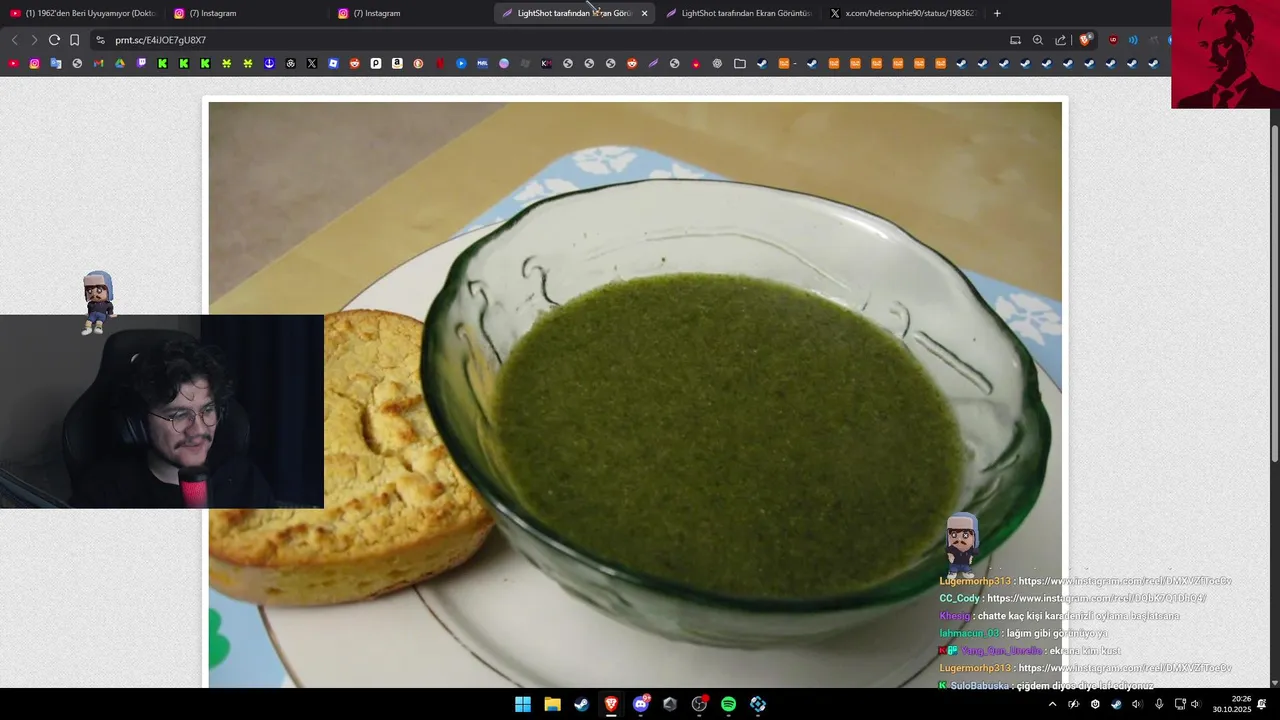The width and height of the screenshot is (1280, 720).
Task: Open the screen cast icon in address bar
Action: tap(1015, 40)
